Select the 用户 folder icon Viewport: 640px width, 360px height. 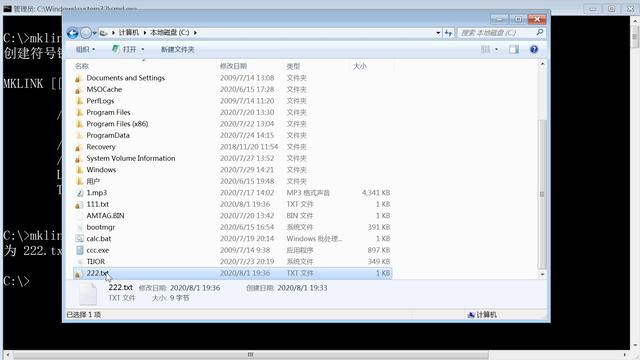click(79, 181)
